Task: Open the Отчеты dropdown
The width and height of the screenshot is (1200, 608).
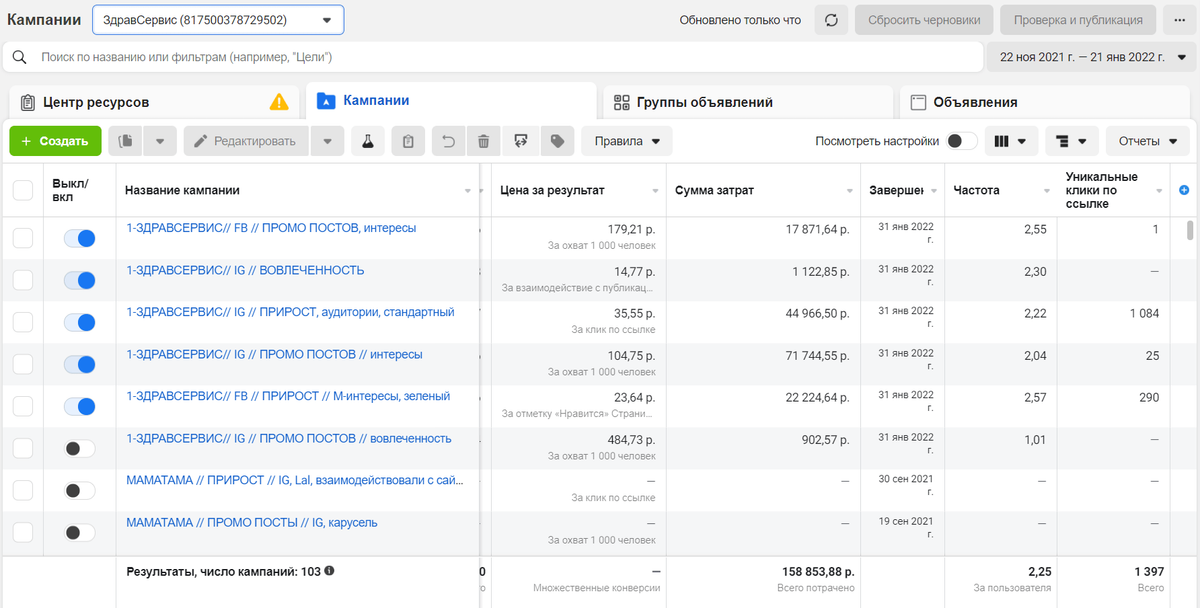Action: click(x=1148, y=141)
